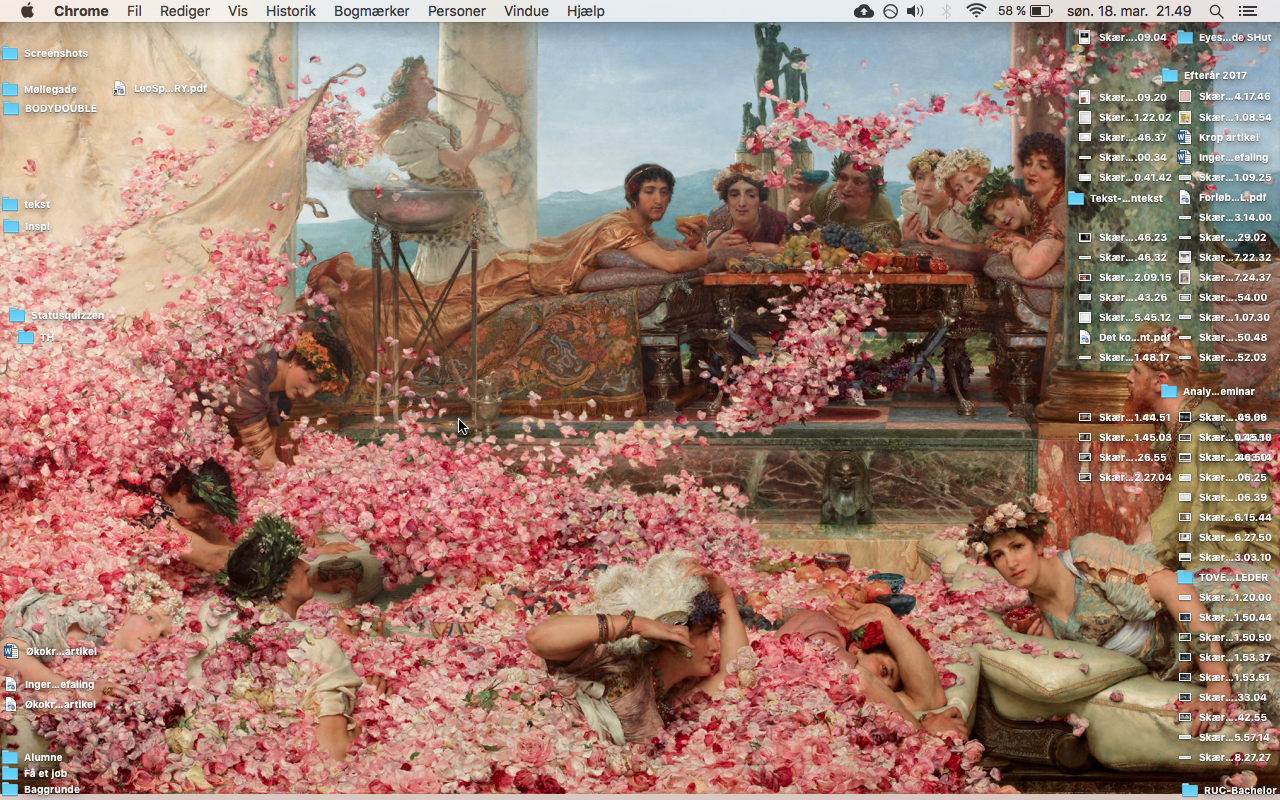
Task: Open Notification Center list icon
Action: click(x=1247, y=11)
